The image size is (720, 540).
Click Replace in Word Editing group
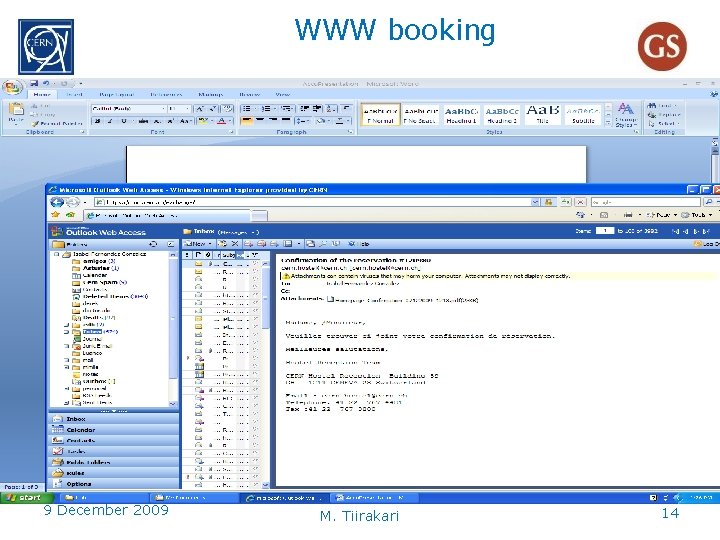pyautogui.click(x=664, y=115)
